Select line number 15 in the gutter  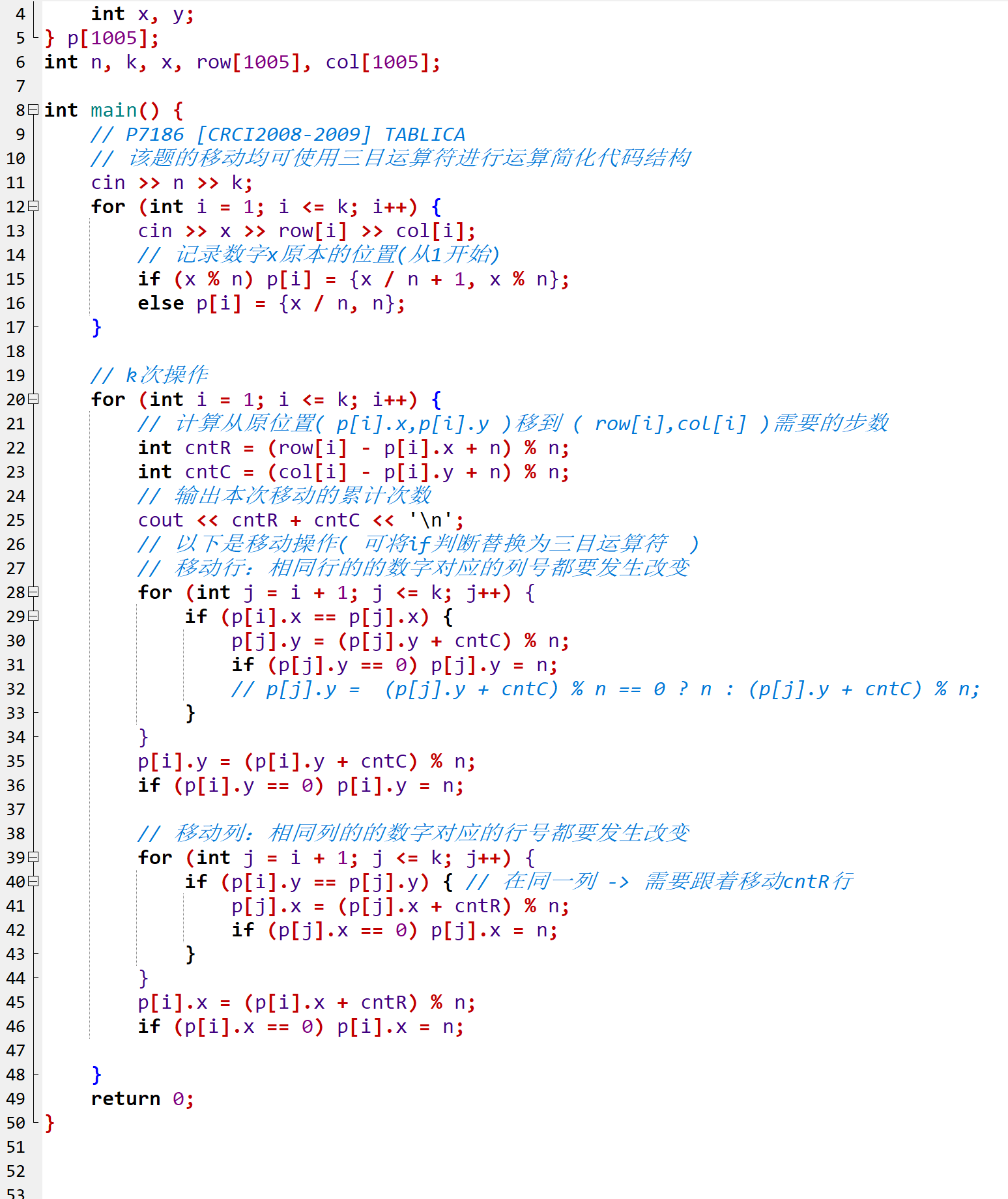[x=16, y=279]
